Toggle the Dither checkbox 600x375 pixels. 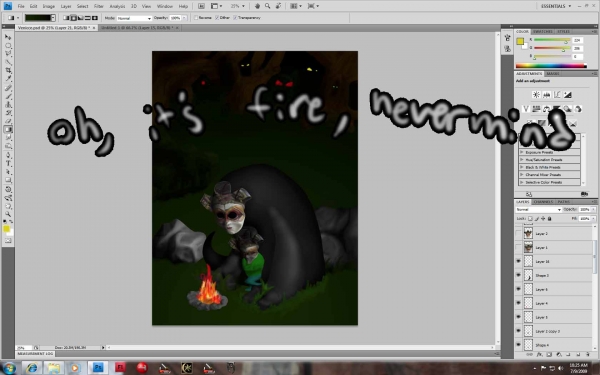click(217, 18)
